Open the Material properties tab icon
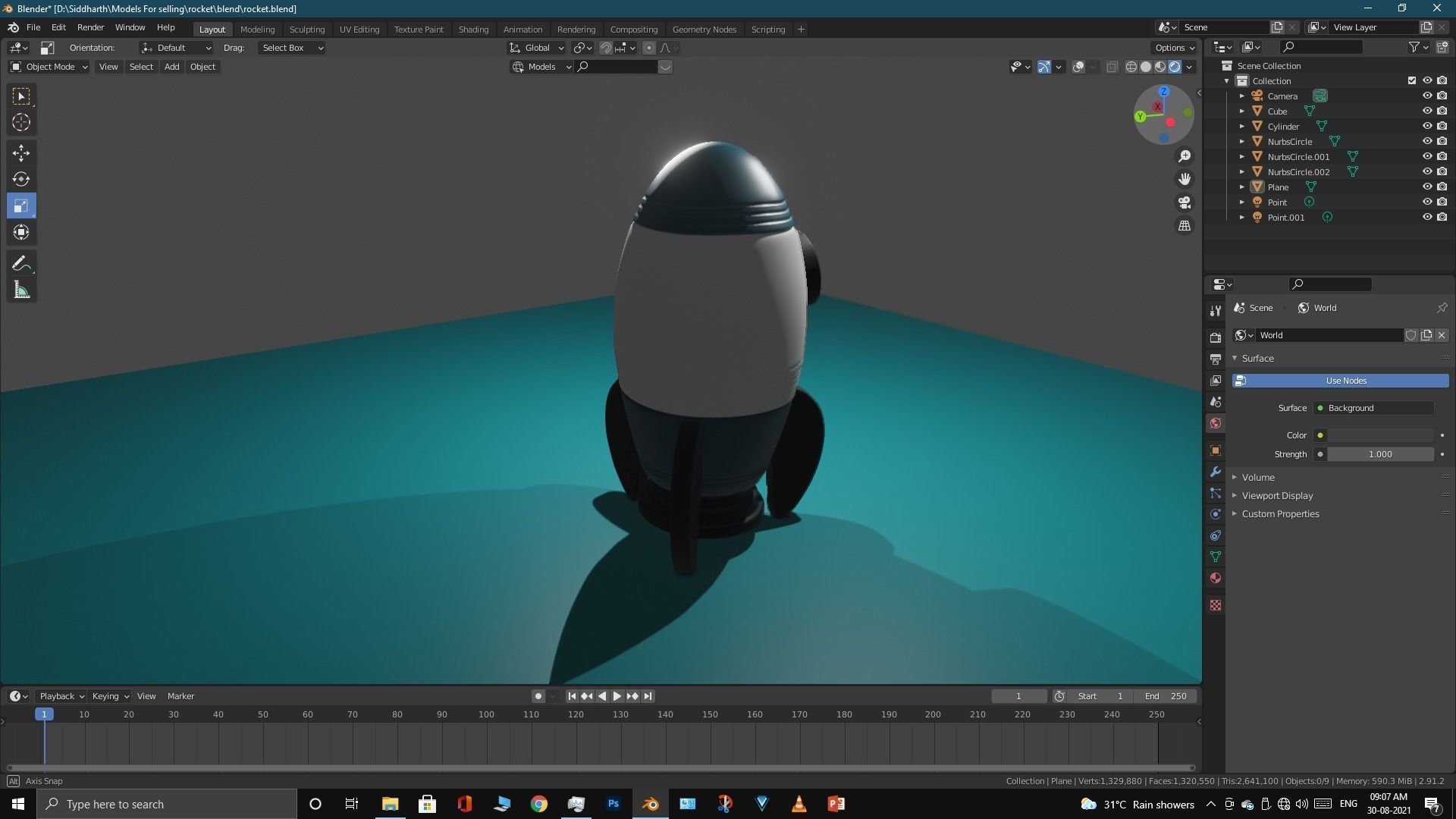The height and width of the screenshot is (819, 1456). (x=1216, y=579)
